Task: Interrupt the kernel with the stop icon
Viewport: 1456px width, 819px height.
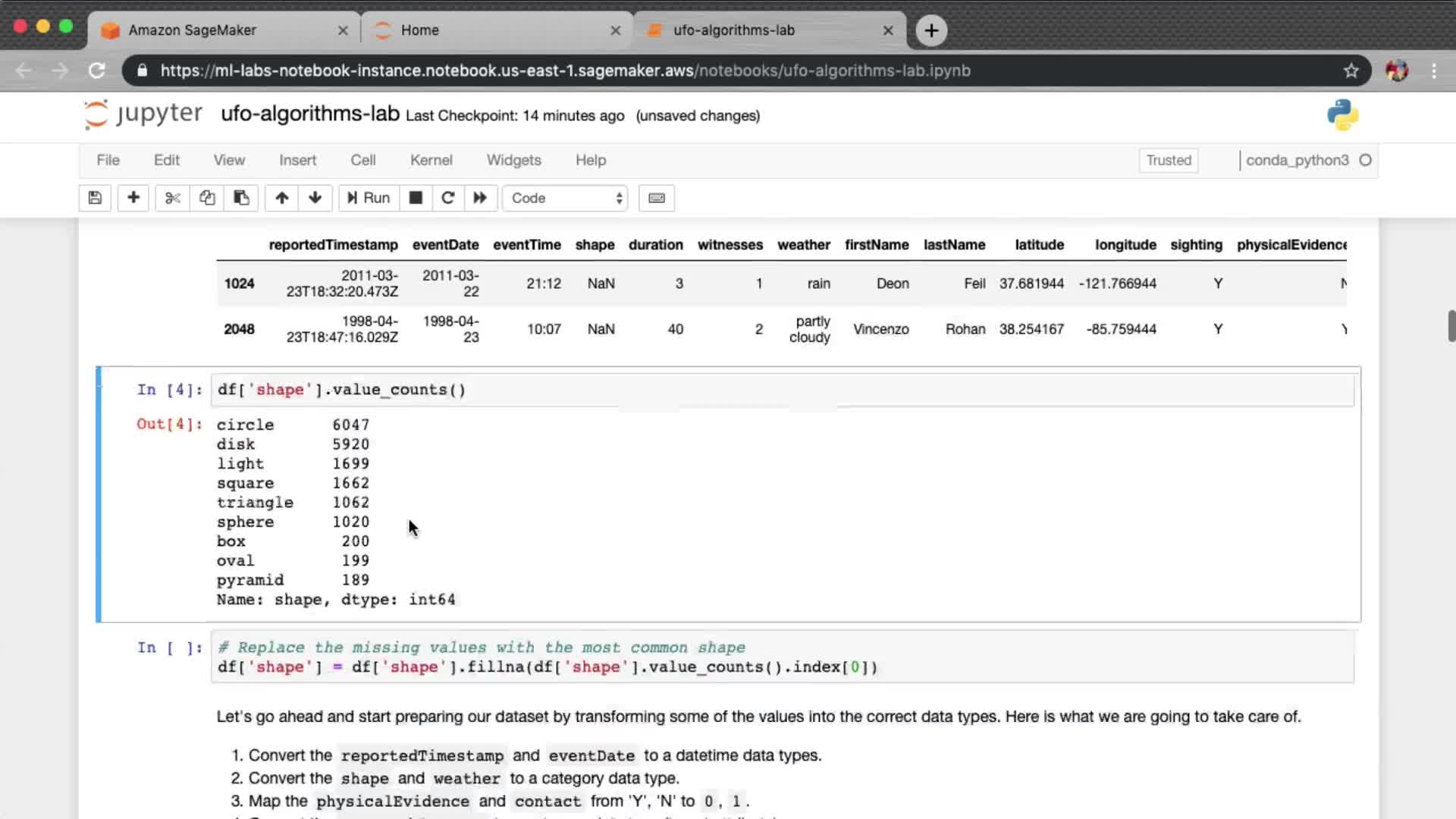Action: coord(416,198)
